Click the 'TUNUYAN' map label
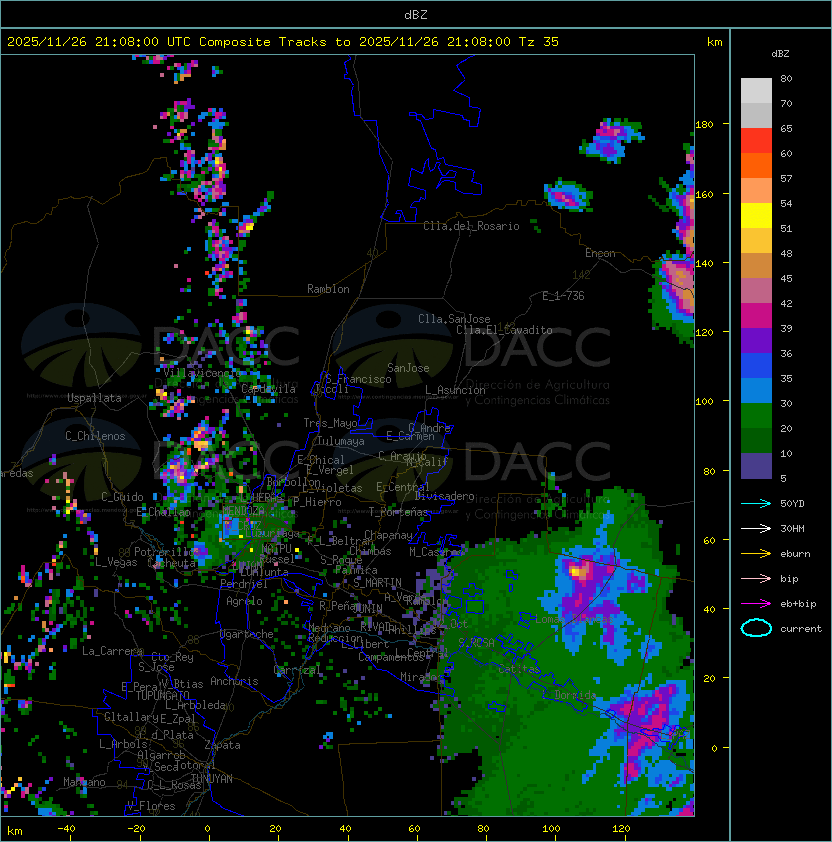The height and width of the screenshot is (842, 832). (212, 779)
